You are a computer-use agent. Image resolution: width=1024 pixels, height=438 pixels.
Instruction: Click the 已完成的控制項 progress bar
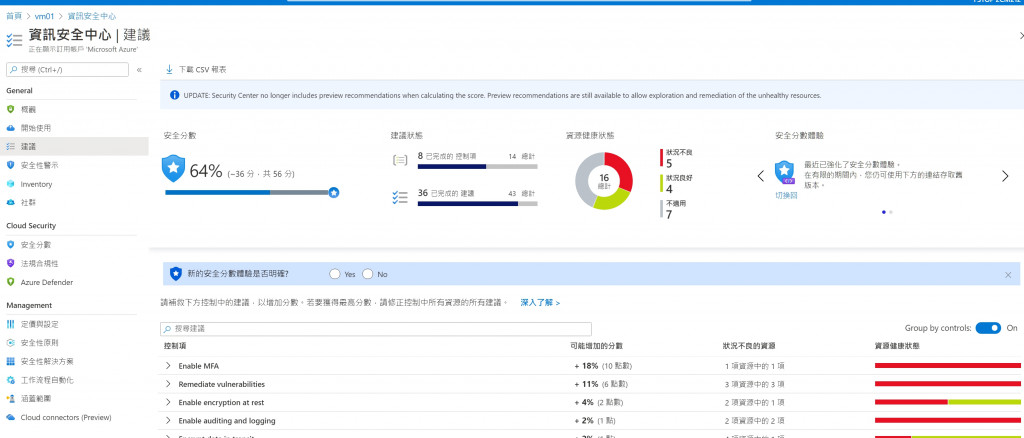click(477, 167)
